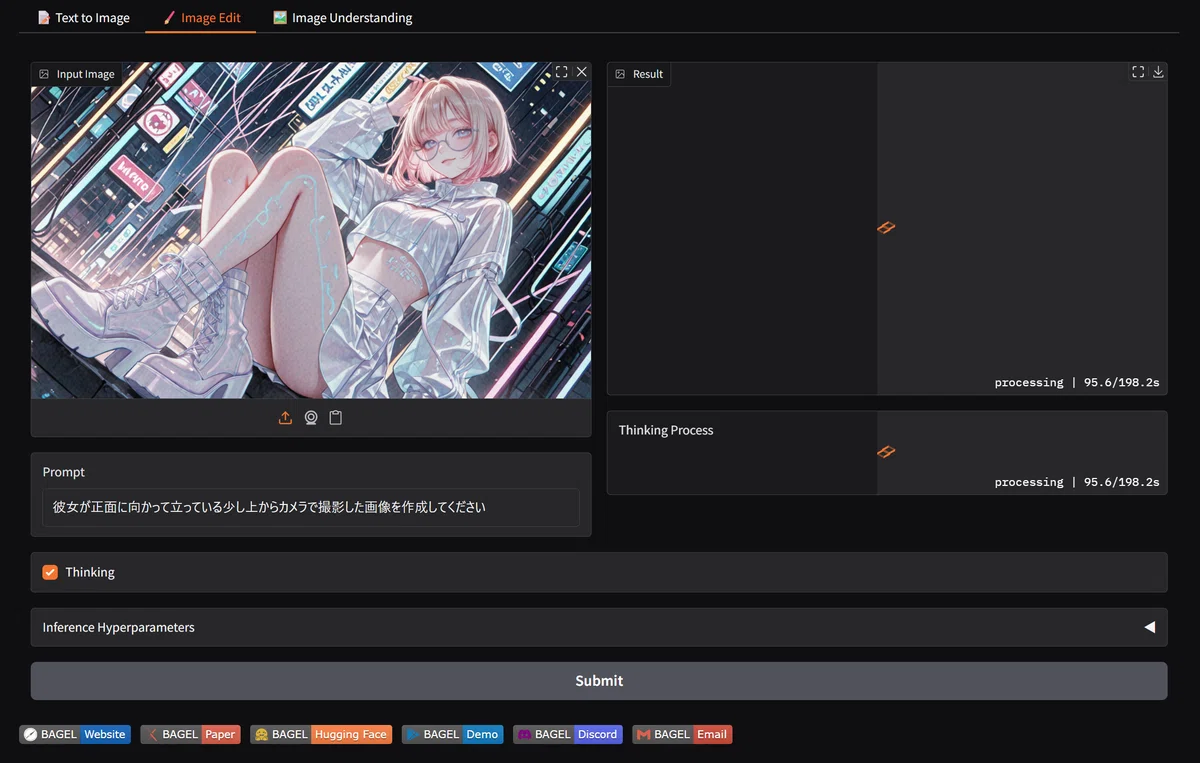Switch to the Text to Image tab

click(x=84, y=18)
